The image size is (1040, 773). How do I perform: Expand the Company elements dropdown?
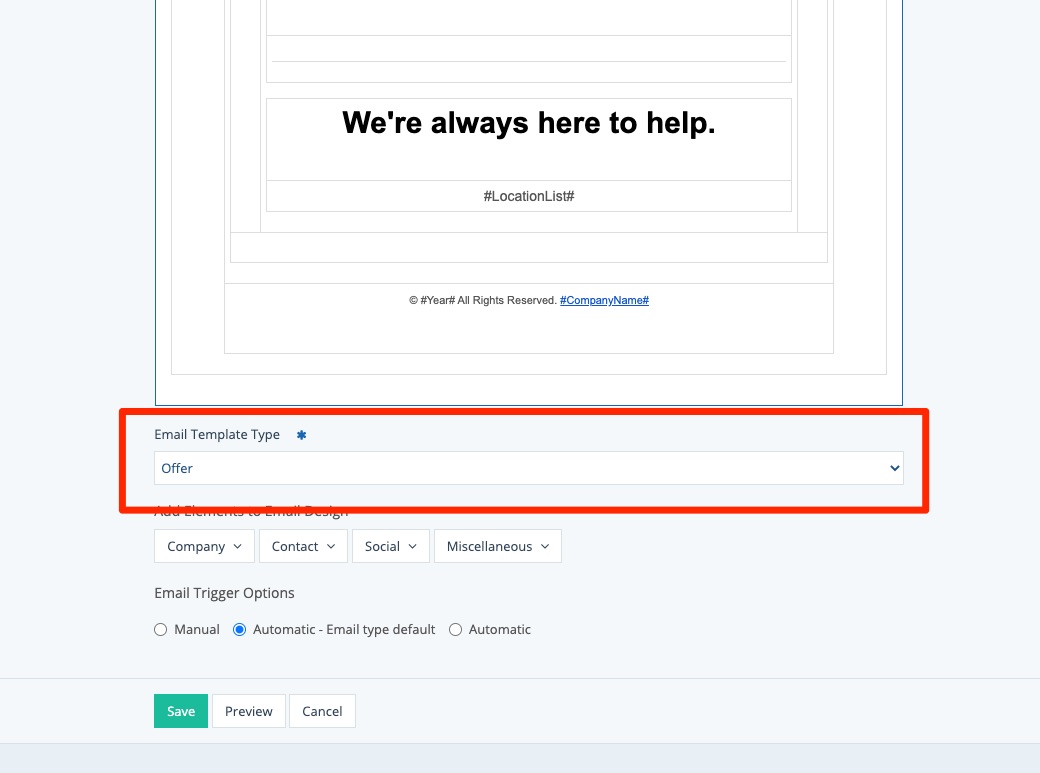point(204,546)
